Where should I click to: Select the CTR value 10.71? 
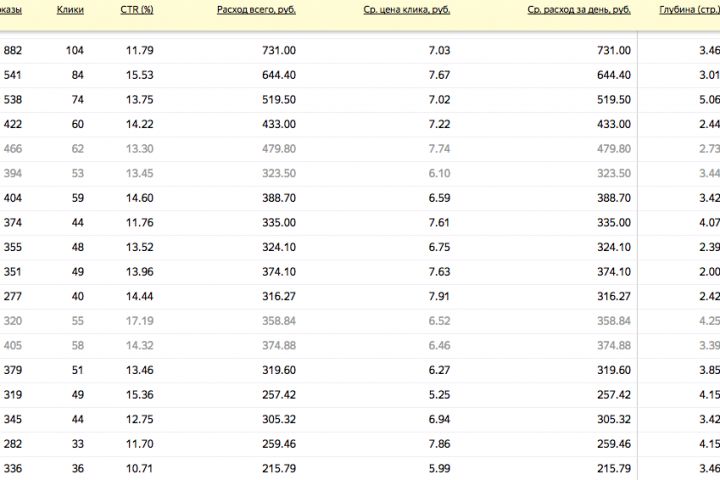(x=141, y=468)
